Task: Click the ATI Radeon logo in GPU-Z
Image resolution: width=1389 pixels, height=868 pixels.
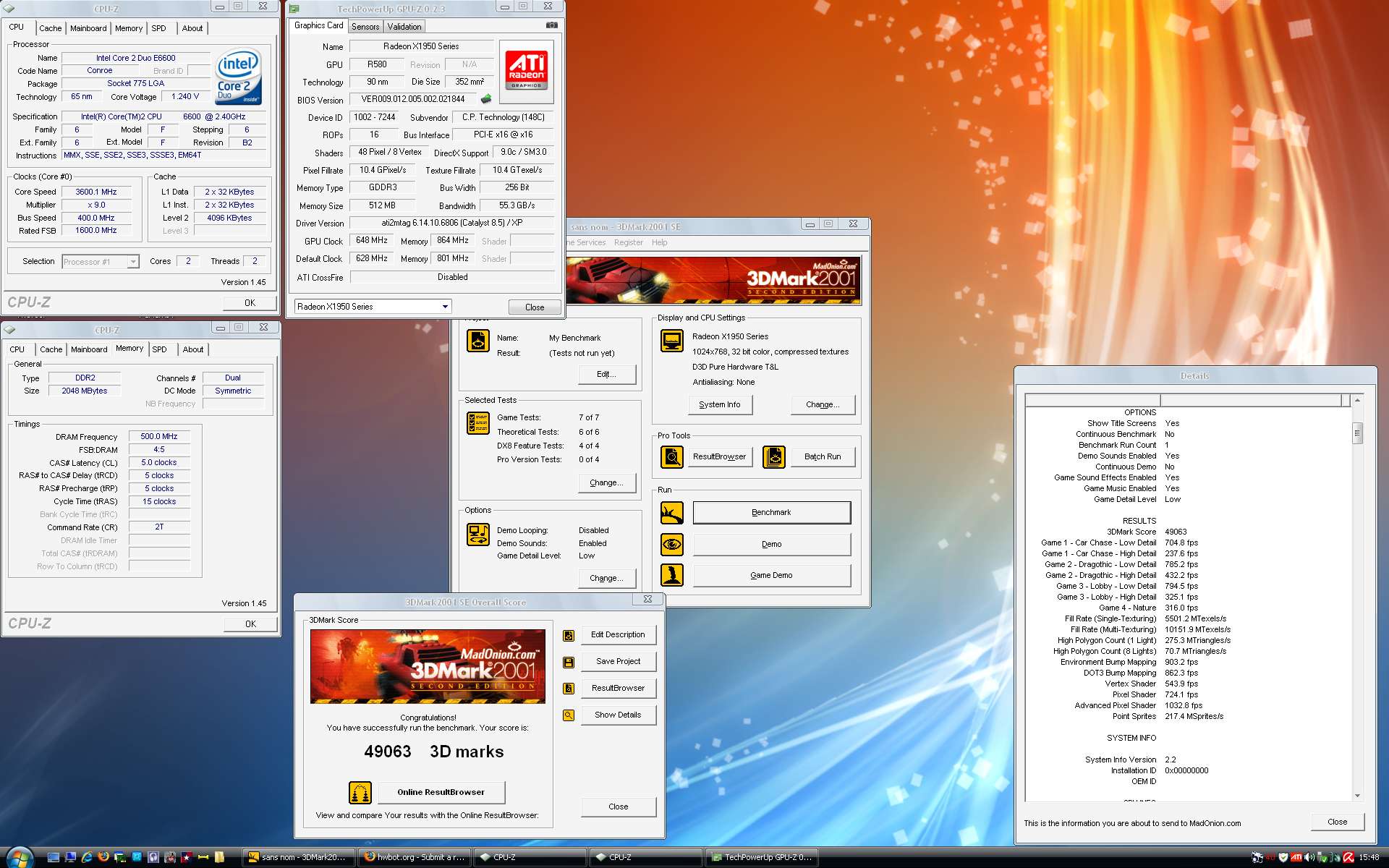Action: point(526,70)
